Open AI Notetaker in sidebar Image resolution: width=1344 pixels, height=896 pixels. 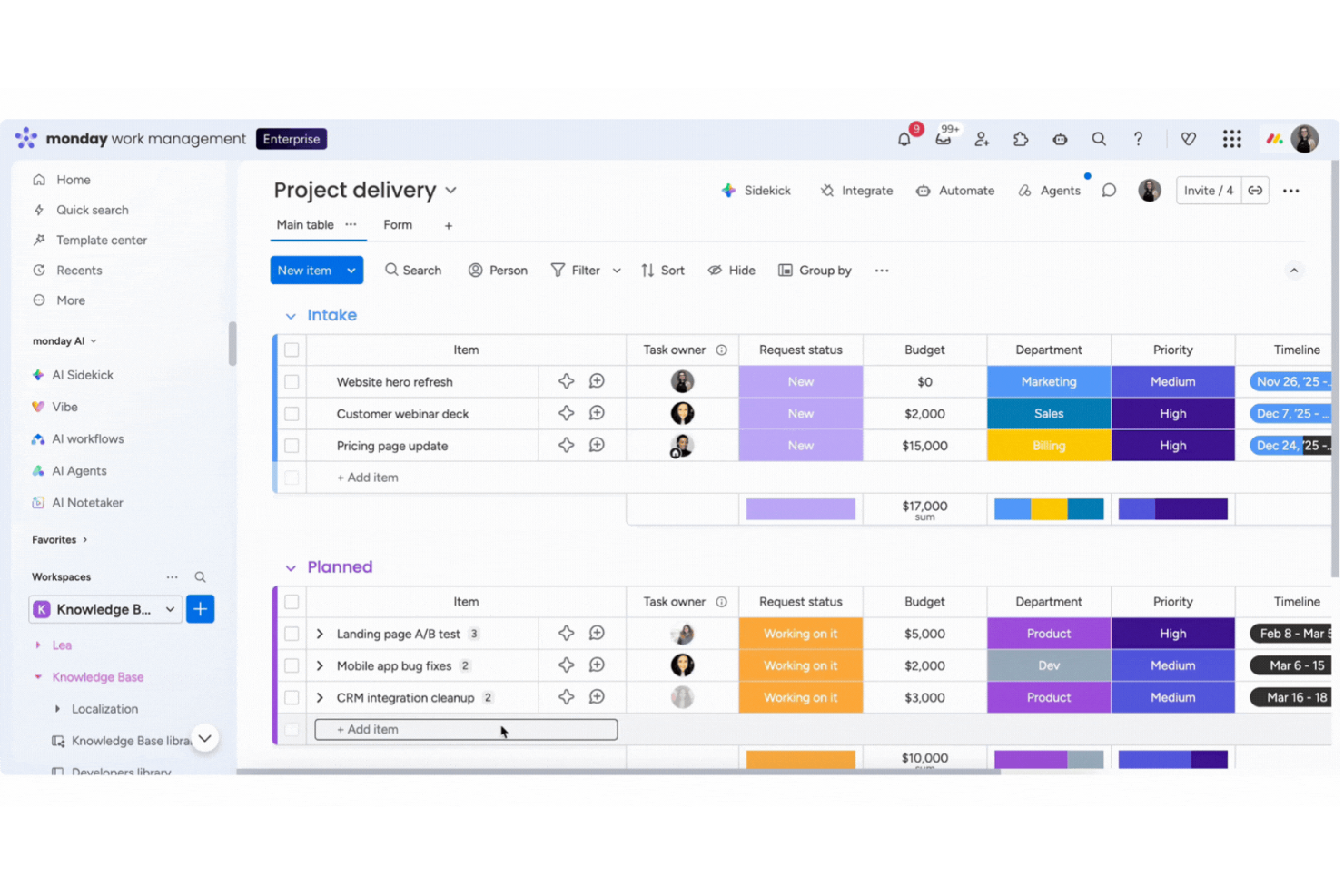pyautogui.click(x=87, y=503)
